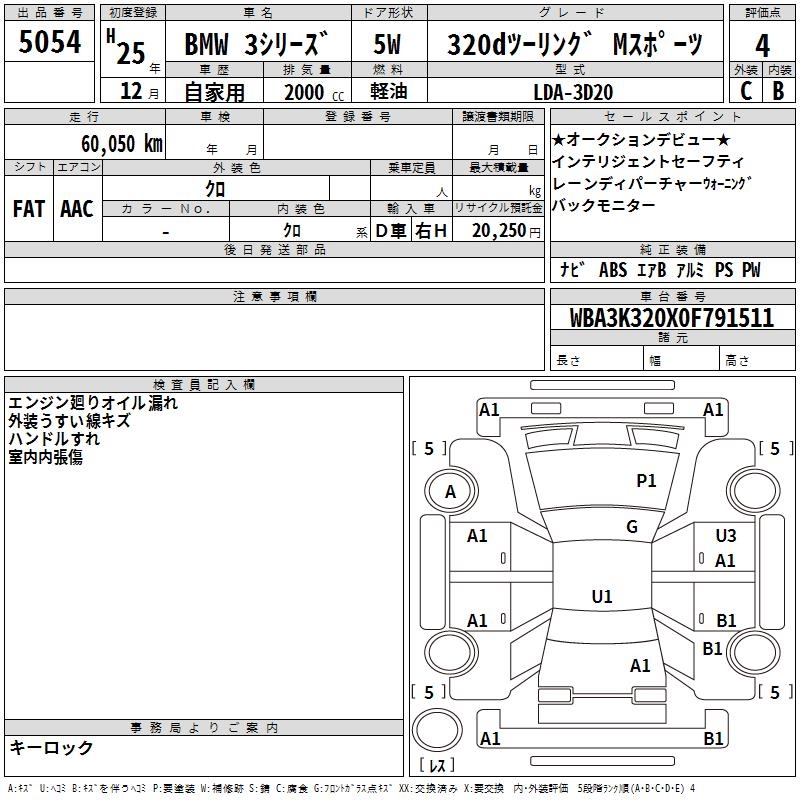Viewport: 800px width, 800px height.
Task: Click the ABS equipment label
Action: pos(613,269)
